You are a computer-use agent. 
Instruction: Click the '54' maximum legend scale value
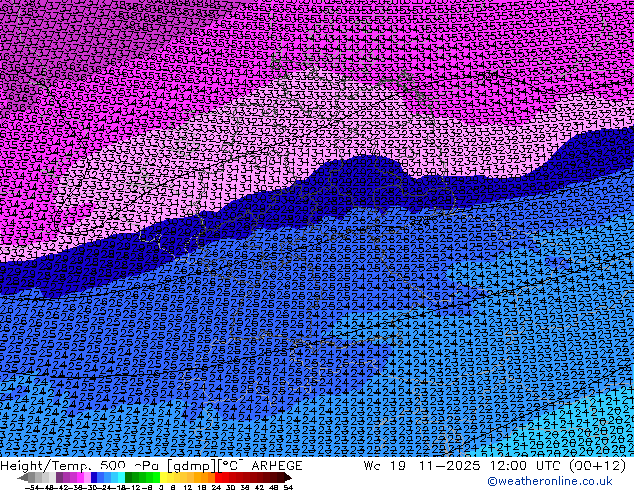[x=288, y=487]
